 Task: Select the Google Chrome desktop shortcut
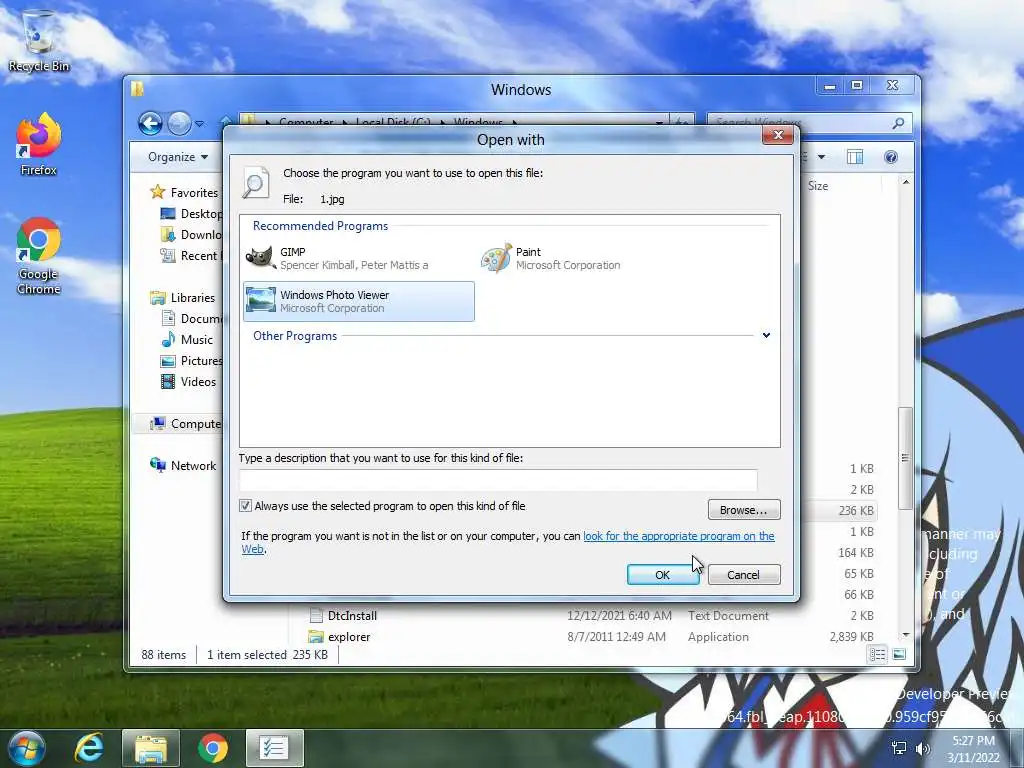coord(39,256)
